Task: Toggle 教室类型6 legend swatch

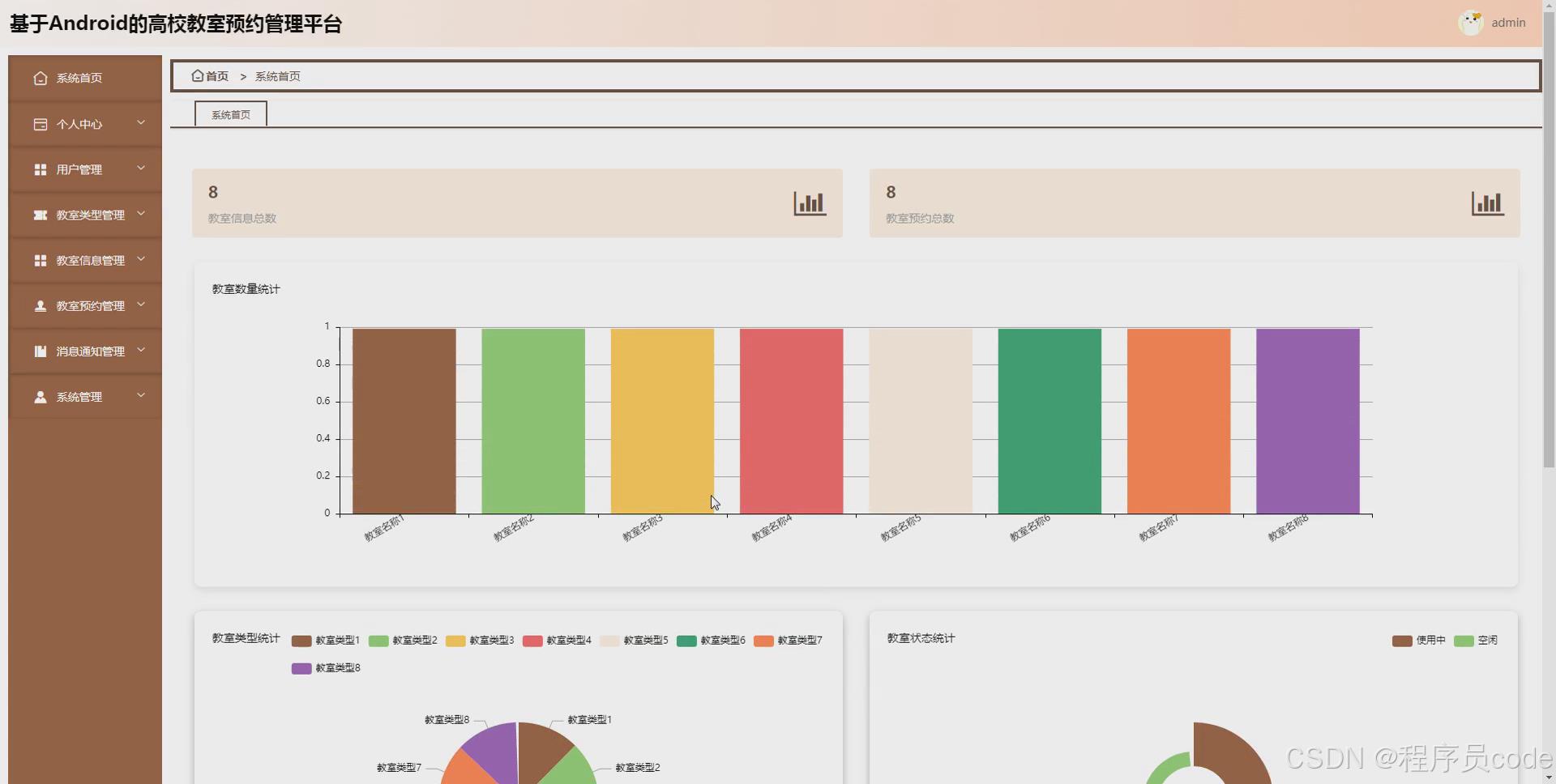Action: (686, 641)
